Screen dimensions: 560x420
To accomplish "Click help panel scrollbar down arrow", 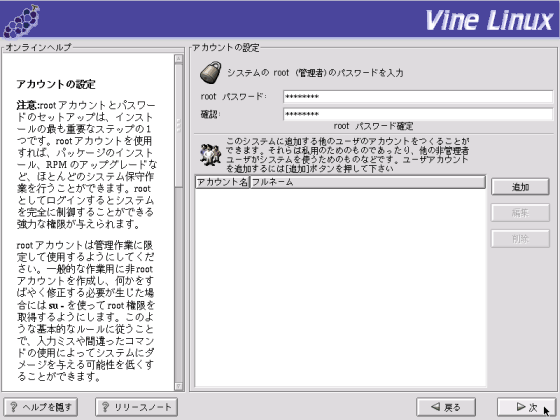I will 179,386.
